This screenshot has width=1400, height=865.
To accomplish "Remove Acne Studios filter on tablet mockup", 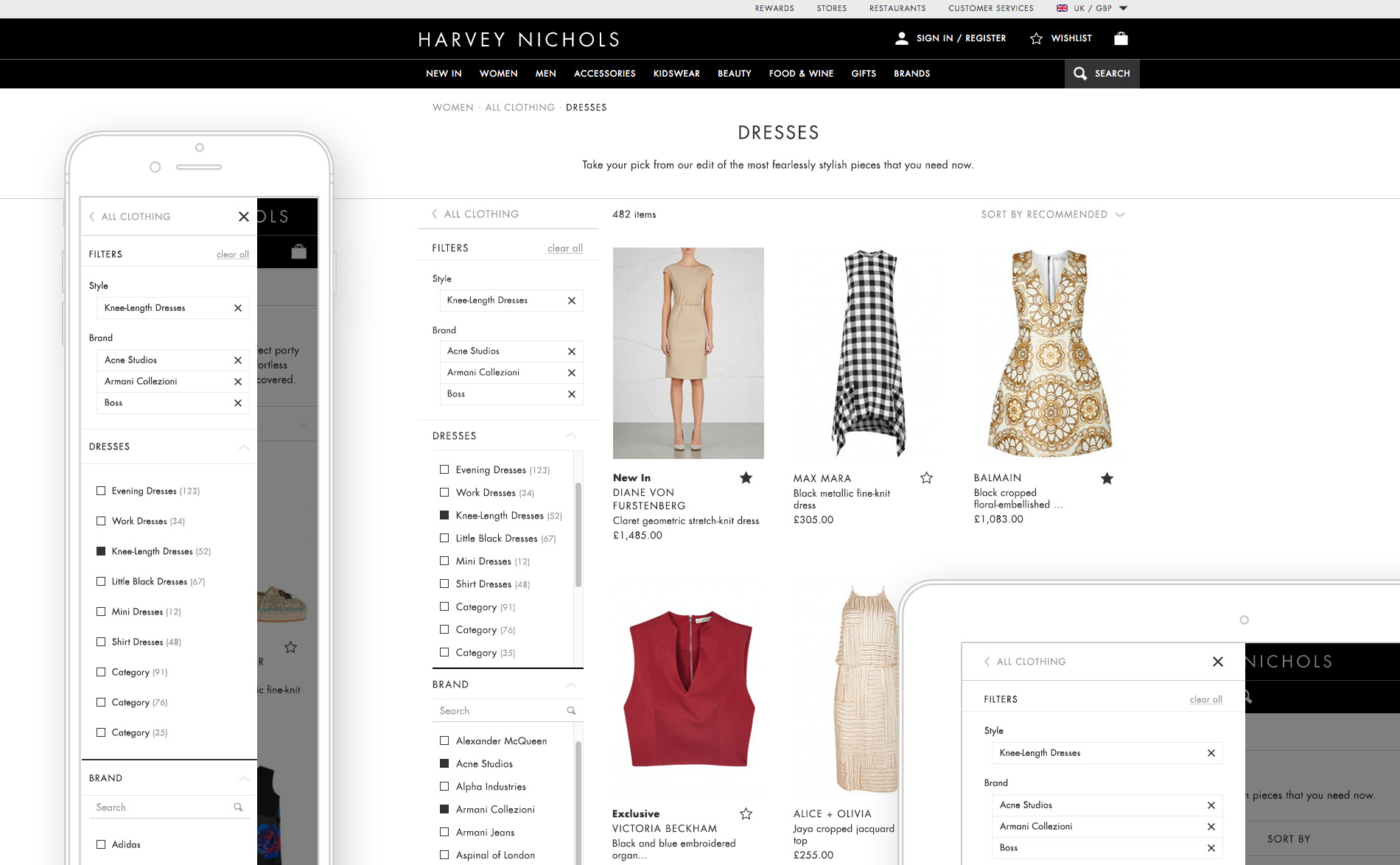I will [x=1211, y=805].
